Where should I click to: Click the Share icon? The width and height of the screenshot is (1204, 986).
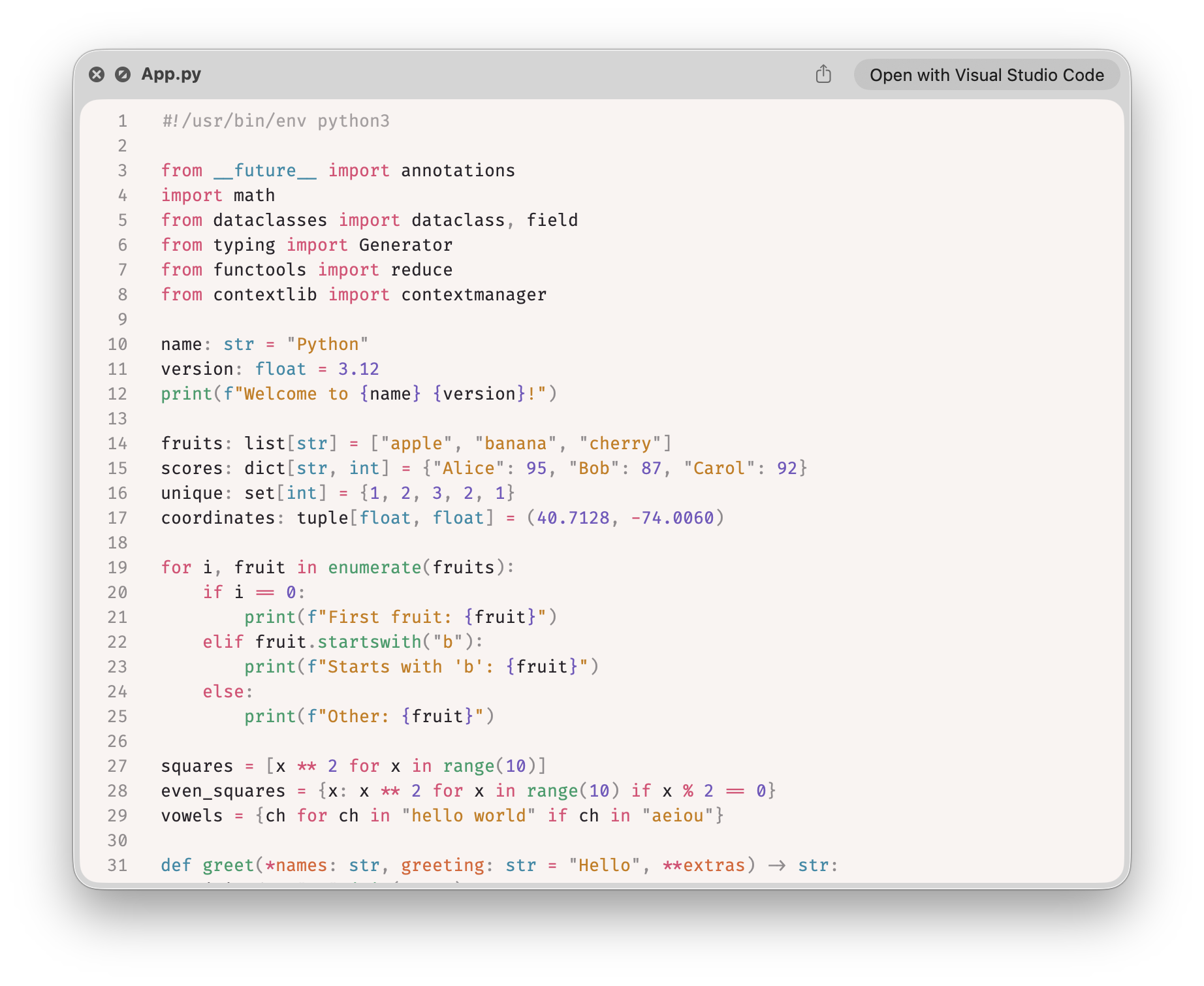[x=824, y=74]
